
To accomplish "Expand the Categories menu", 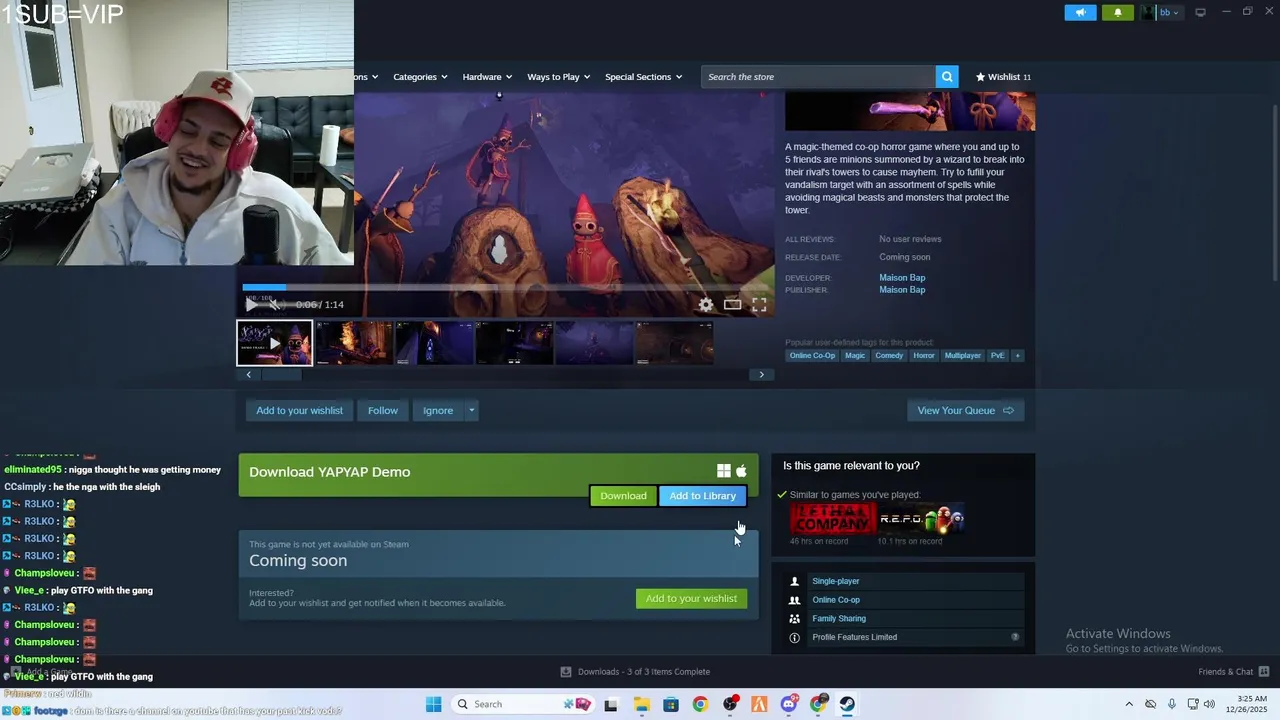I will click(x=420, y=77).
